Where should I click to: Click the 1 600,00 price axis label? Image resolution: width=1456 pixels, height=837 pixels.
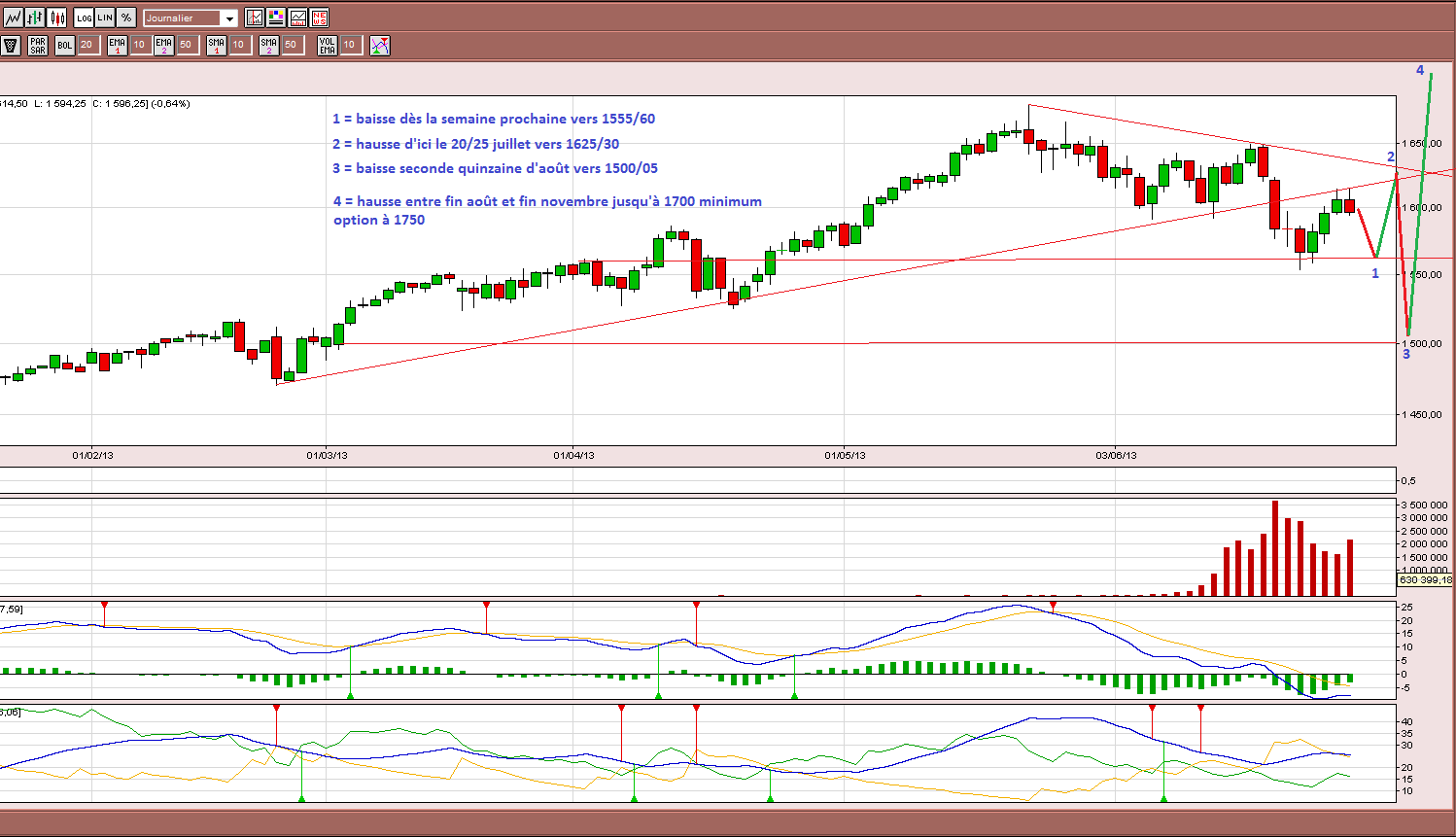[x=1422, y=207]
